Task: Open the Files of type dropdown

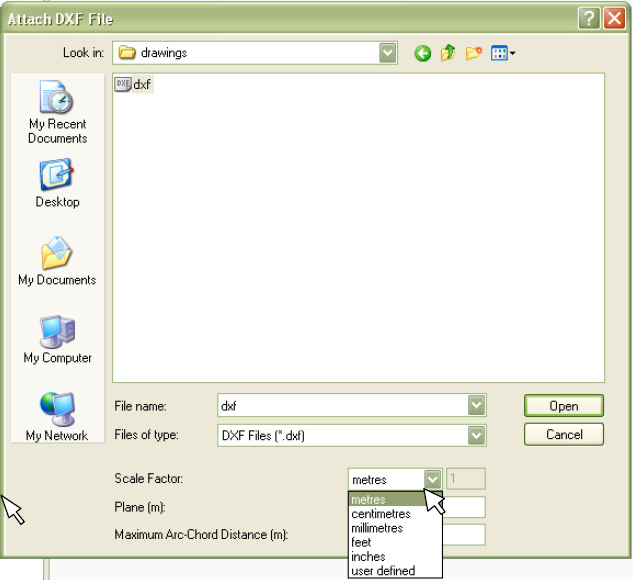Action: tap(477, 435)
